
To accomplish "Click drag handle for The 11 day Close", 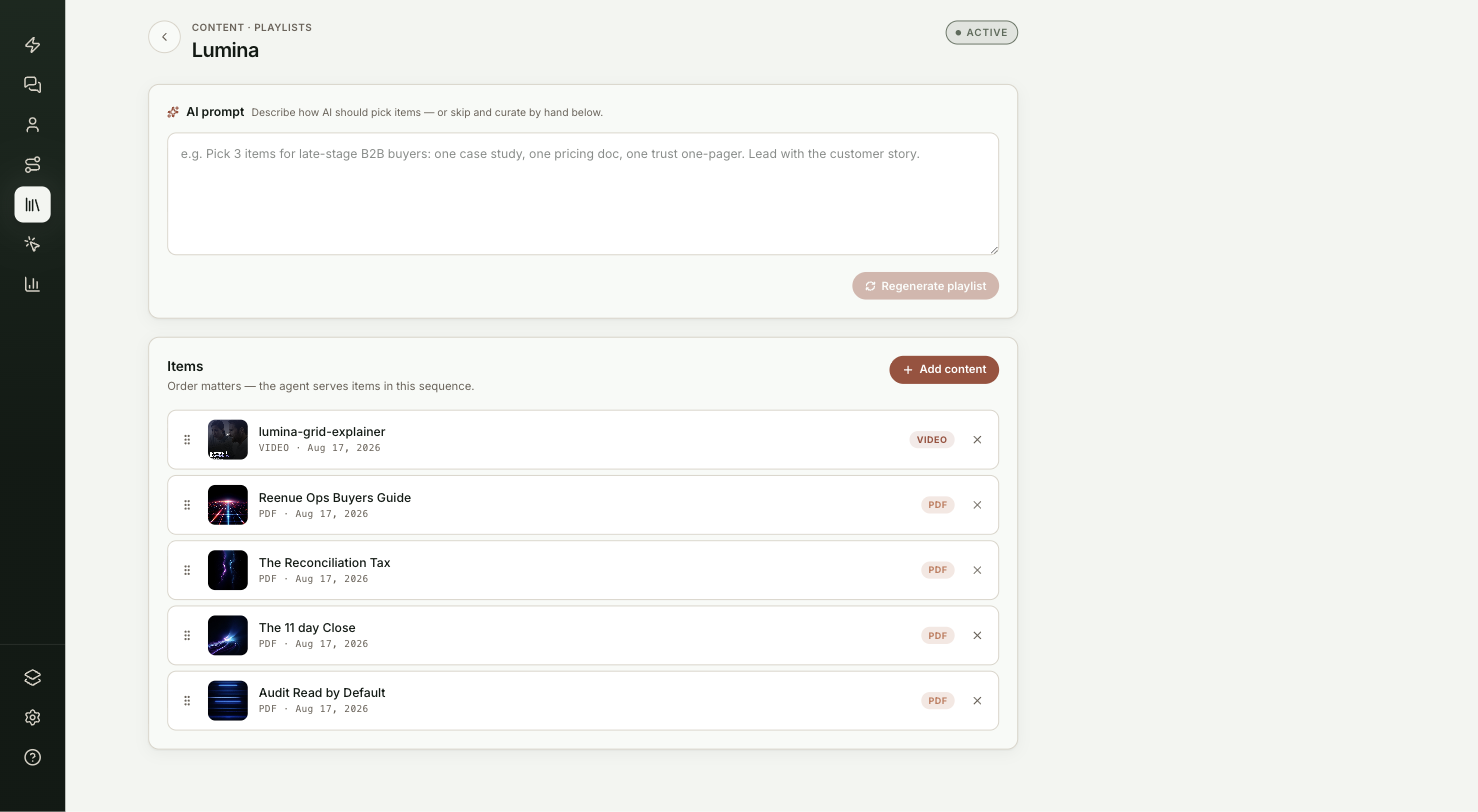I will [x=187, y=636].
